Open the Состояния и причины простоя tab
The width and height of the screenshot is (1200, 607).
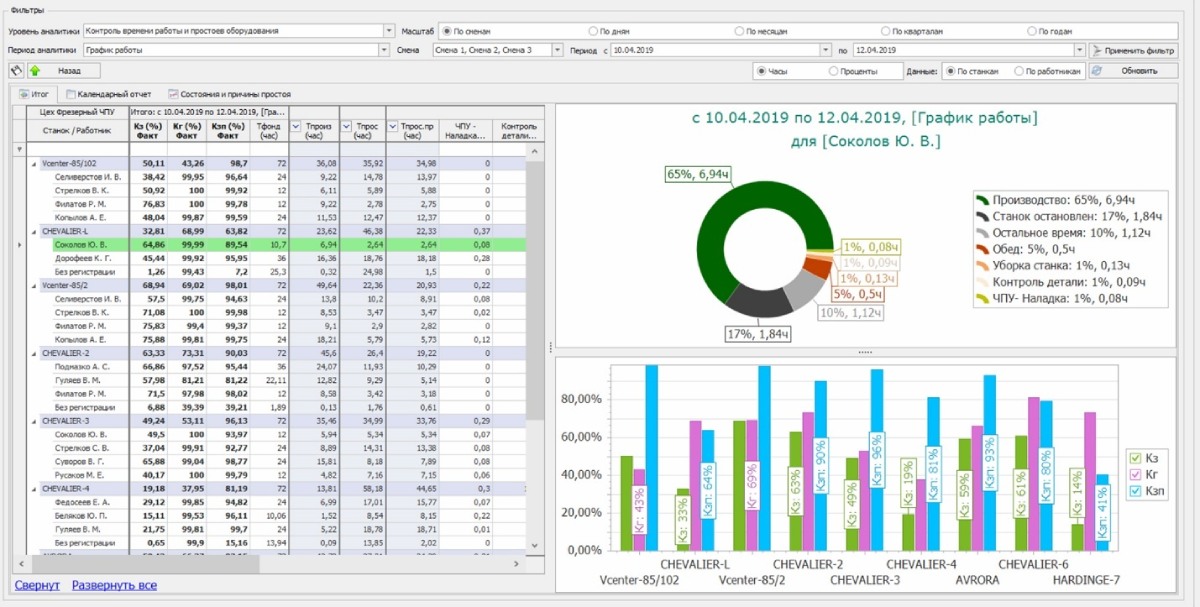pos(229,94)
